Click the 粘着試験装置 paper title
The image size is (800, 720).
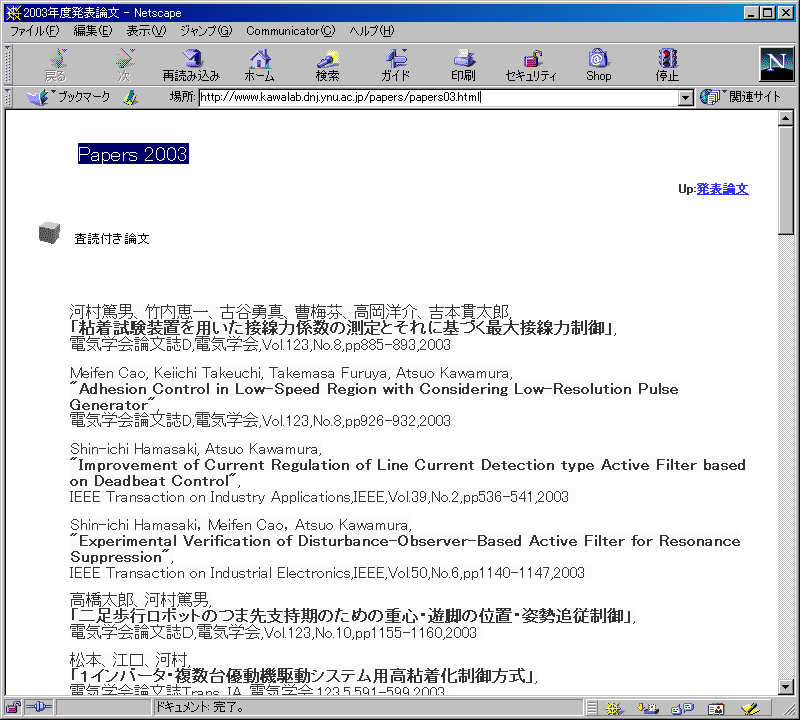[341, 328]
